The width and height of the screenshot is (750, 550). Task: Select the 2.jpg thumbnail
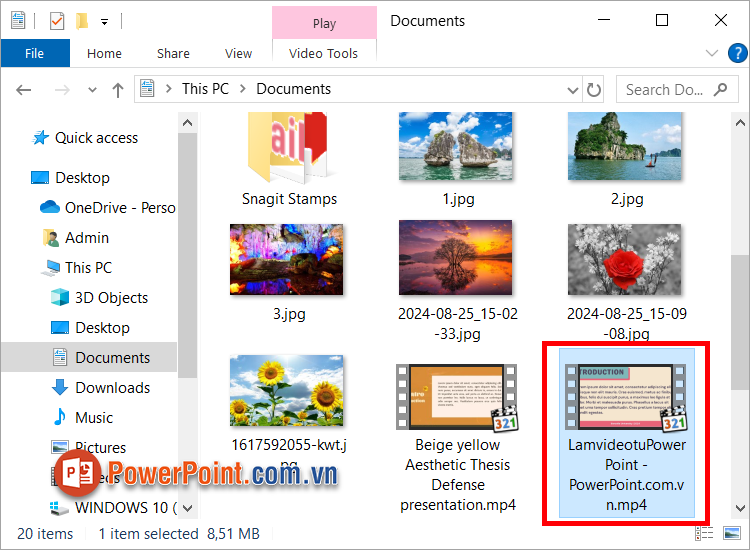[x=625, y=146]
